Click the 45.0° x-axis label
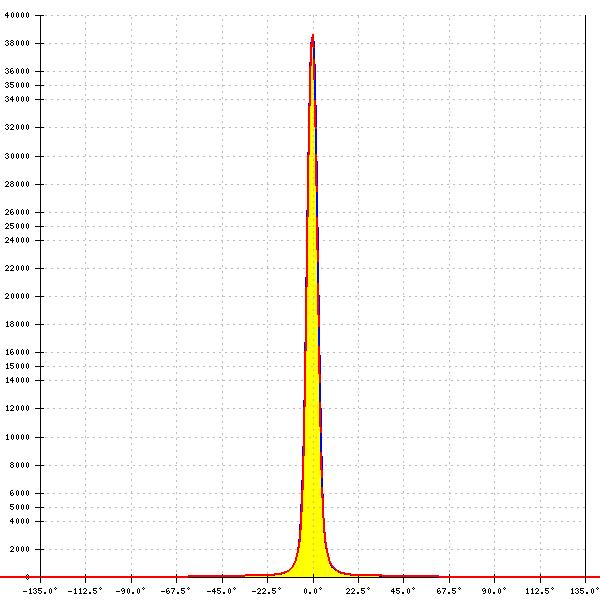The height and width of the screenshot is (600, 600). click(x=403, y=591)
